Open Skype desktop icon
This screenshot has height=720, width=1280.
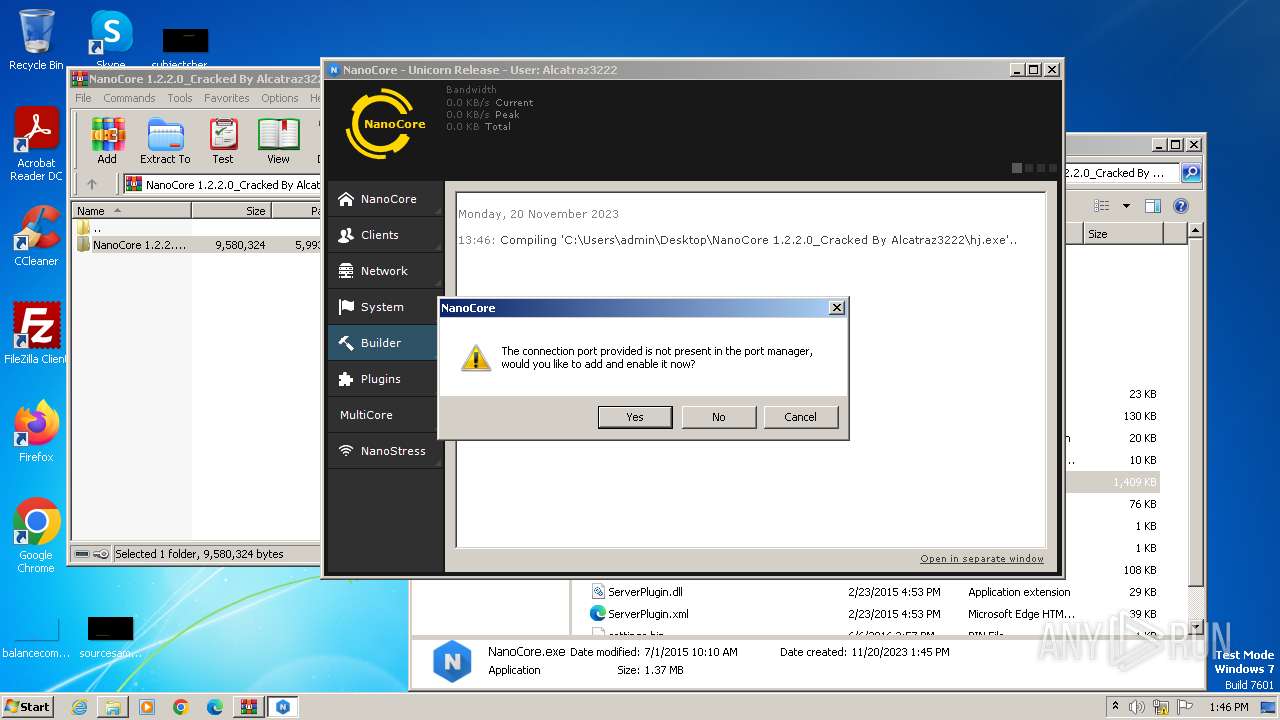110,40
